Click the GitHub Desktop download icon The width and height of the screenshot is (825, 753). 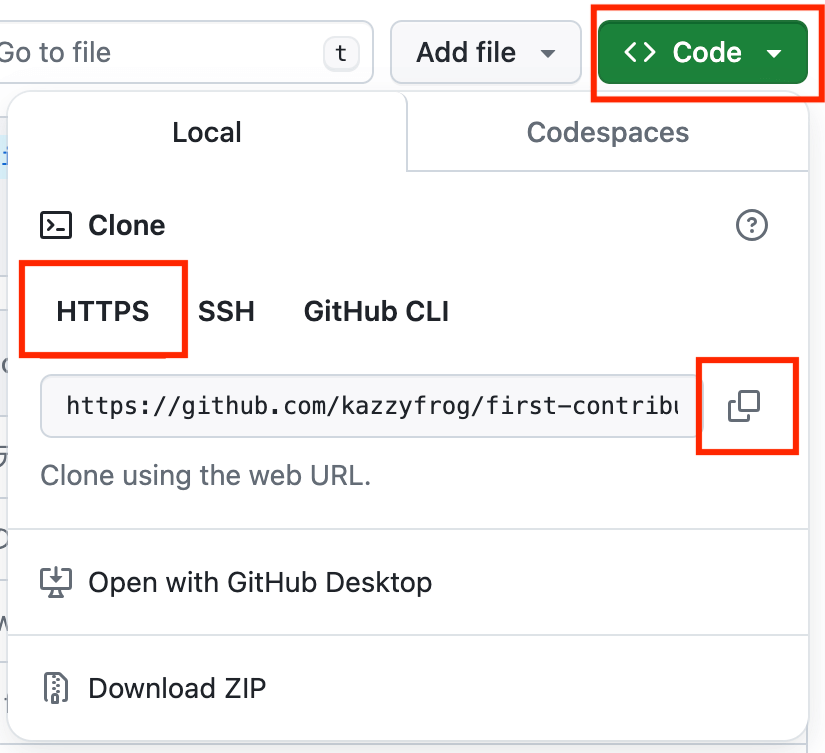(55, 582)
